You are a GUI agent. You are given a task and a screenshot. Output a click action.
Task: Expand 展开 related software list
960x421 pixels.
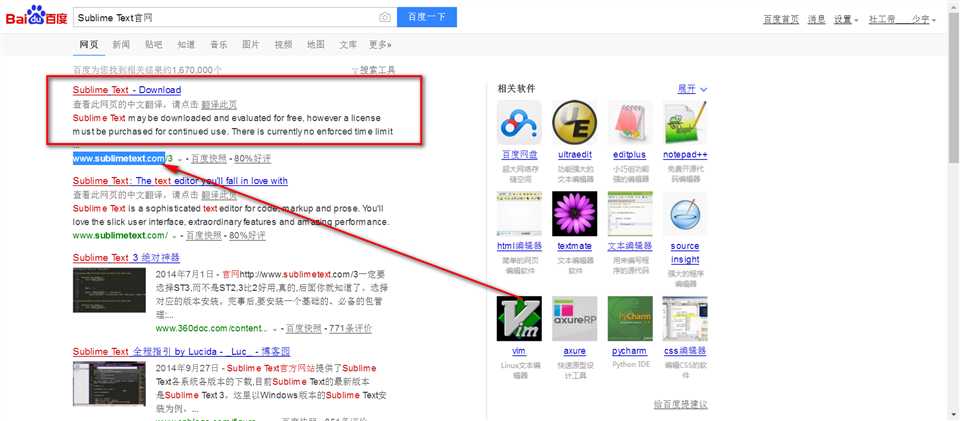(692, 89)
